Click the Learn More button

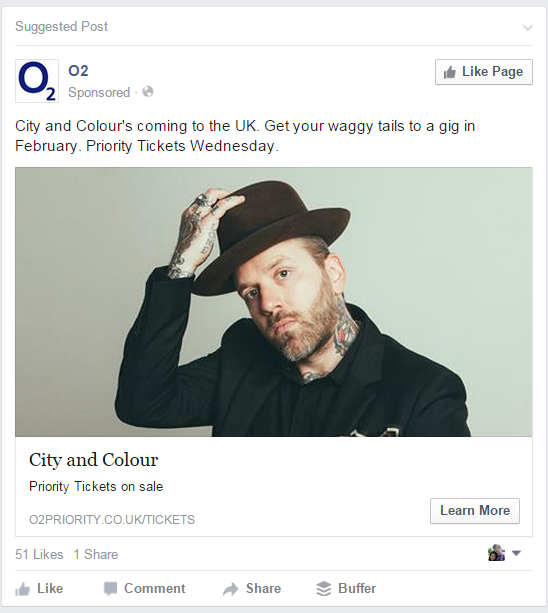click(x=475, y=511)
